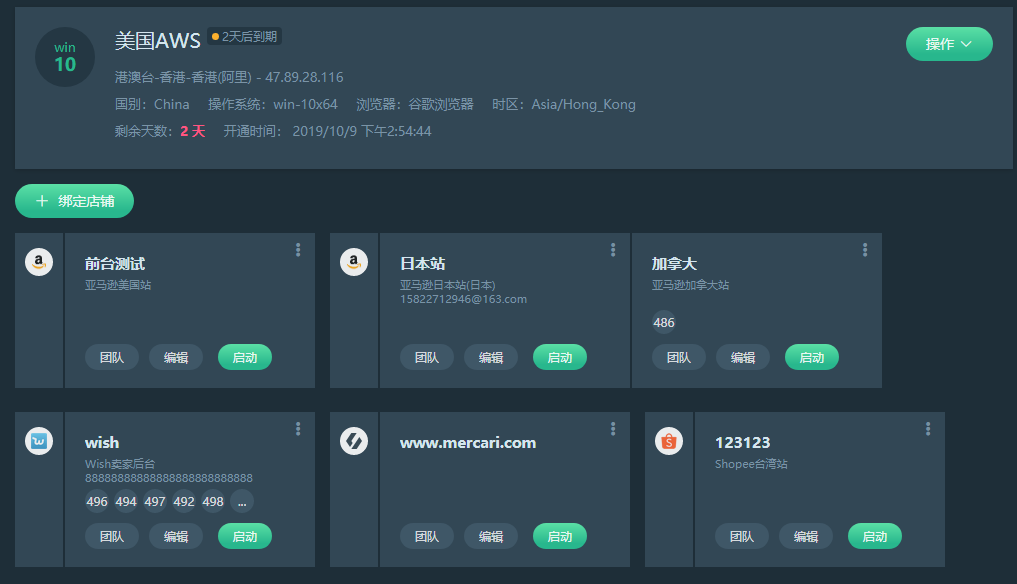Open more options for www.mercari.com card

click(613, 429)
